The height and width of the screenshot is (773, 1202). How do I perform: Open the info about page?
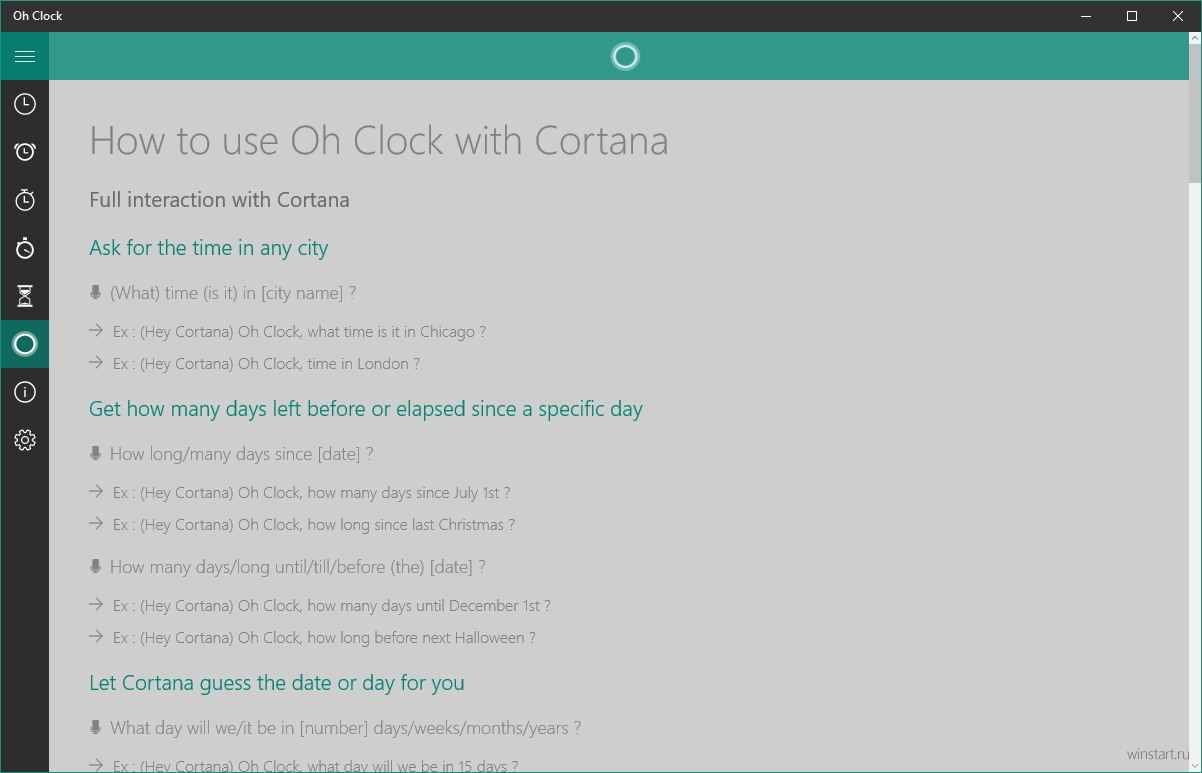pos(25,392)
